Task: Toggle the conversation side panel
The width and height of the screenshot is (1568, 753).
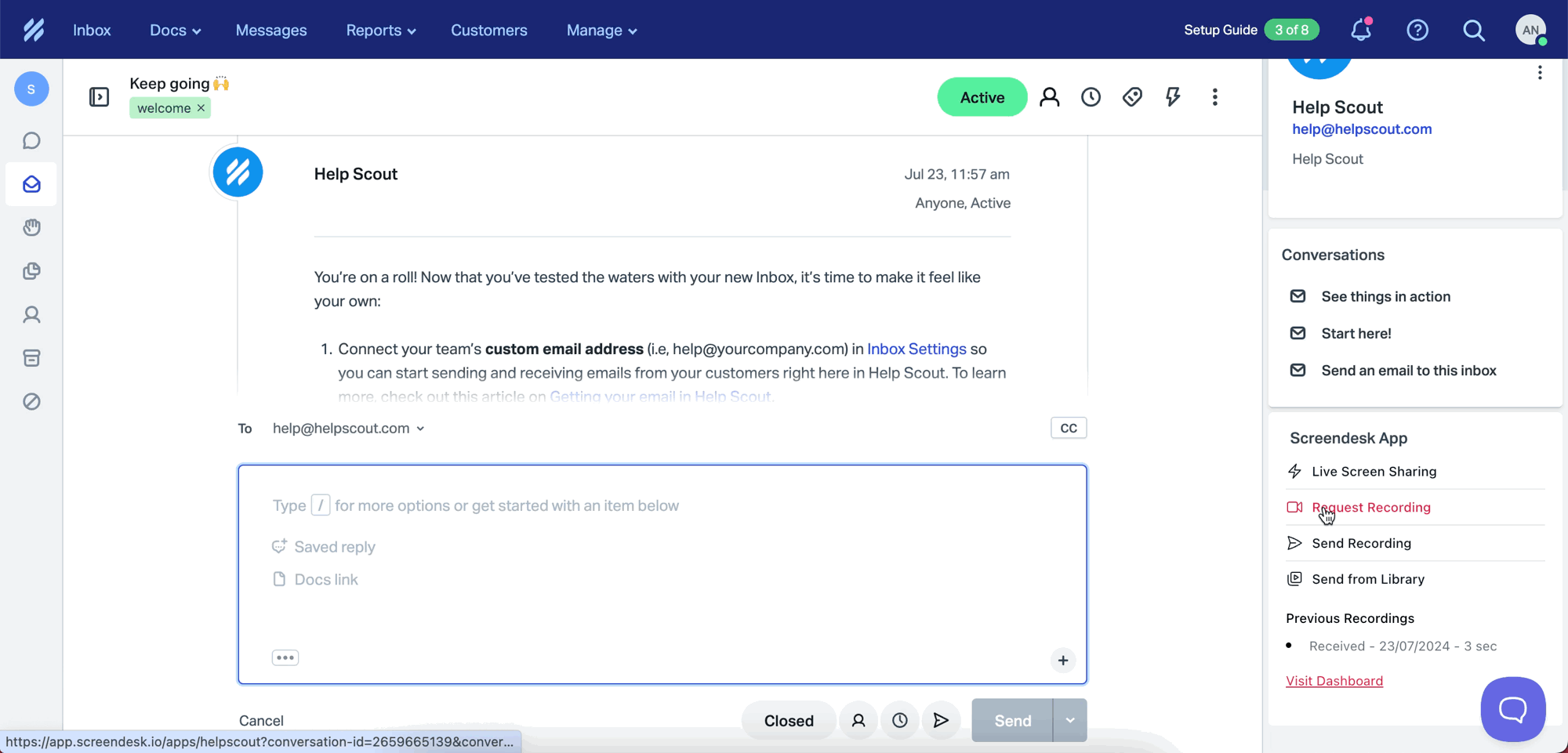Action: tap(100, 97)
